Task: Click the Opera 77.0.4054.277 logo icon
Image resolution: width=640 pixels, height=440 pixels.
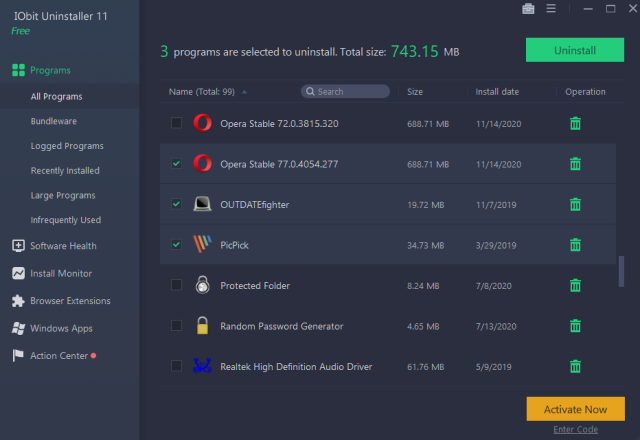Action: pos(202,163)
